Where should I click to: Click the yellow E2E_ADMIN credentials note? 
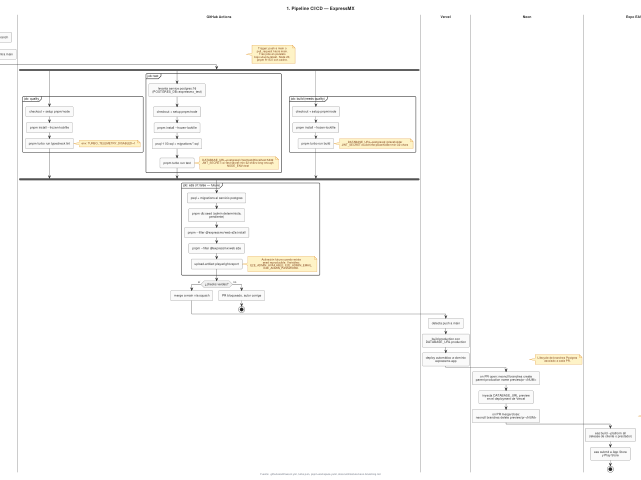(282, 264)
